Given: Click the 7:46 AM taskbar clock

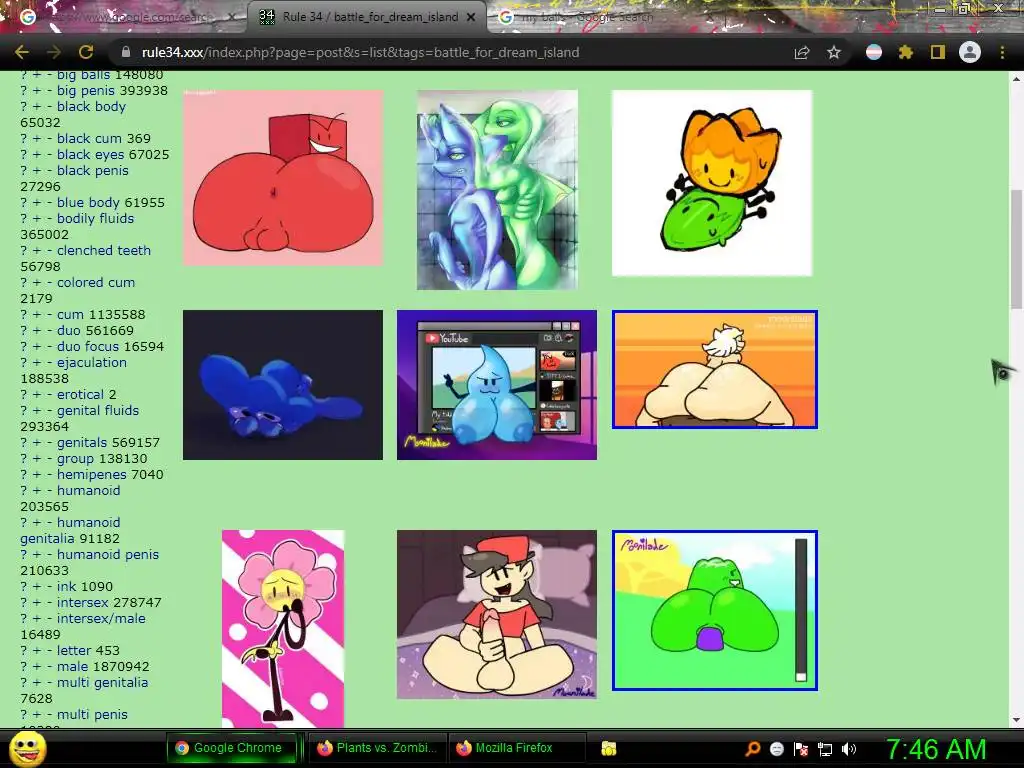Looking at the screenshot, I should click(x=936, y=749).
